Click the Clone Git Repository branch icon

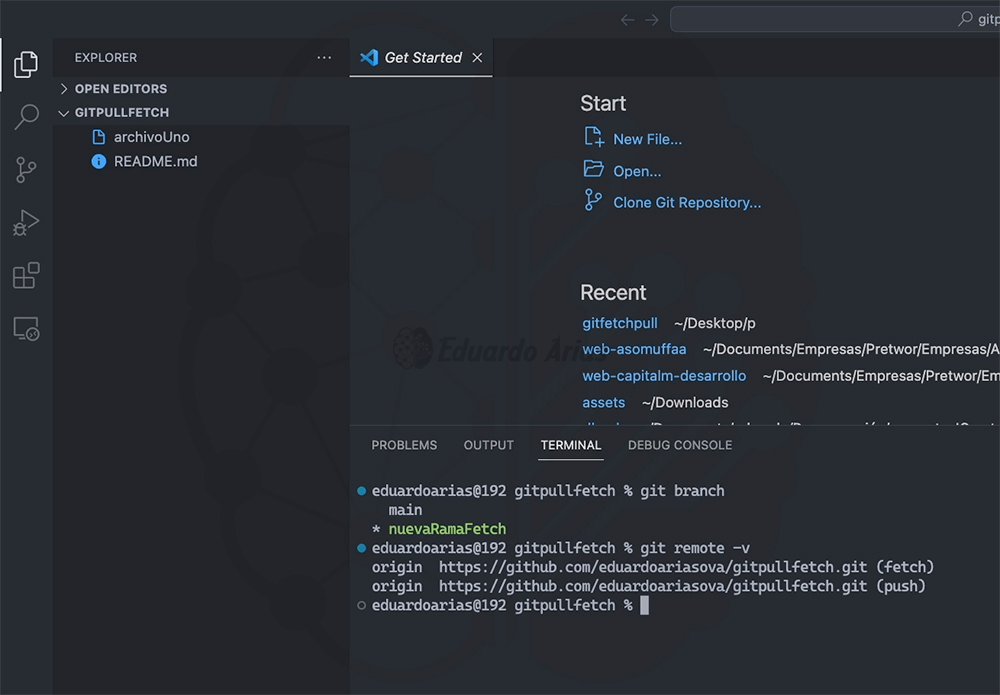593,200
